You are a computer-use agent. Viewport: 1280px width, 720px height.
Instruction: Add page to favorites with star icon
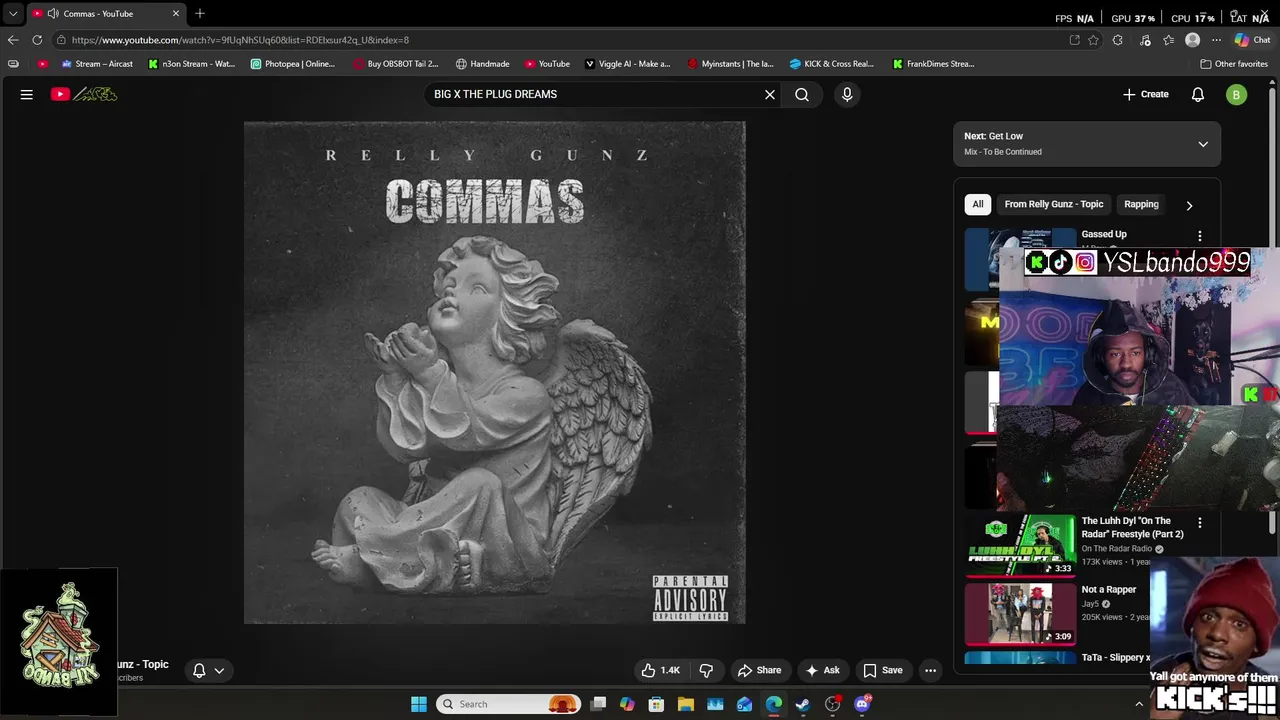pyautogui.click(x=1094, y=40)
